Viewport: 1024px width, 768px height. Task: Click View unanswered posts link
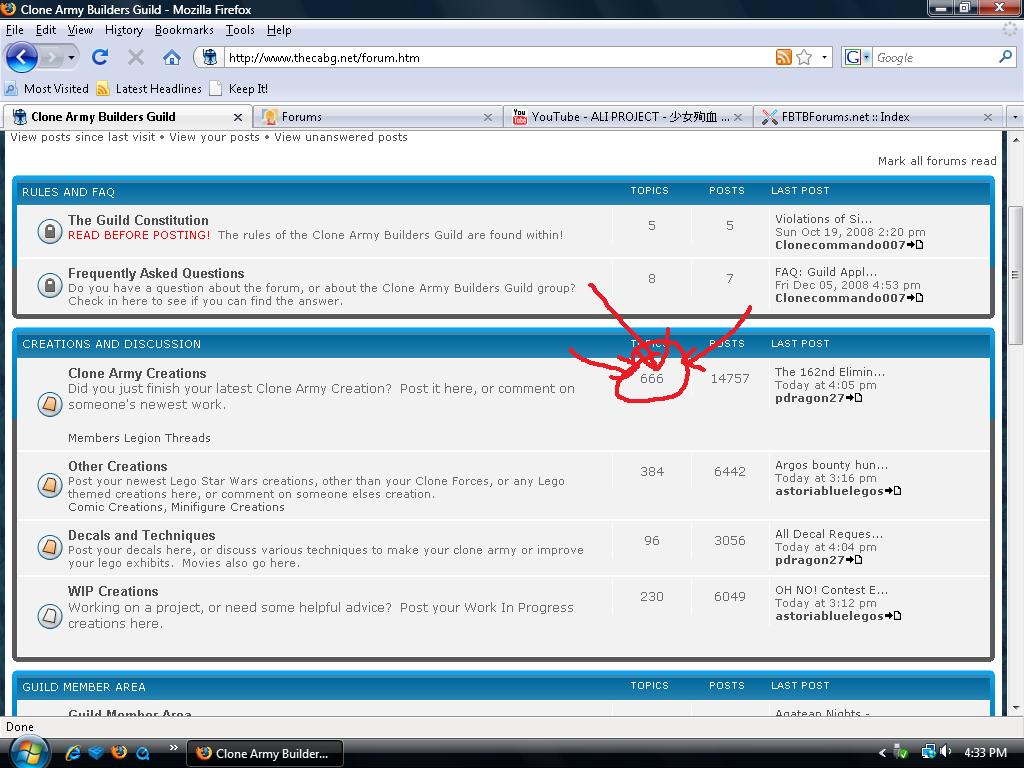341,137
